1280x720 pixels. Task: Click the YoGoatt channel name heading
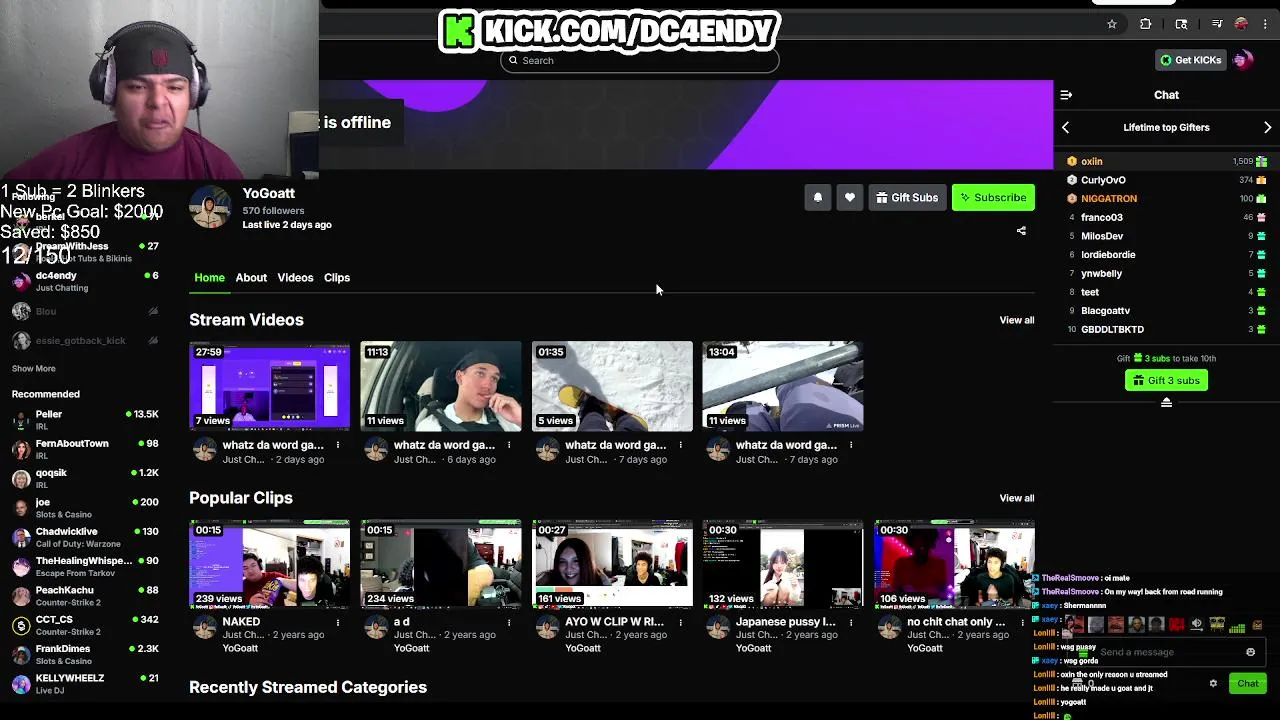click(x=269, y=193)
